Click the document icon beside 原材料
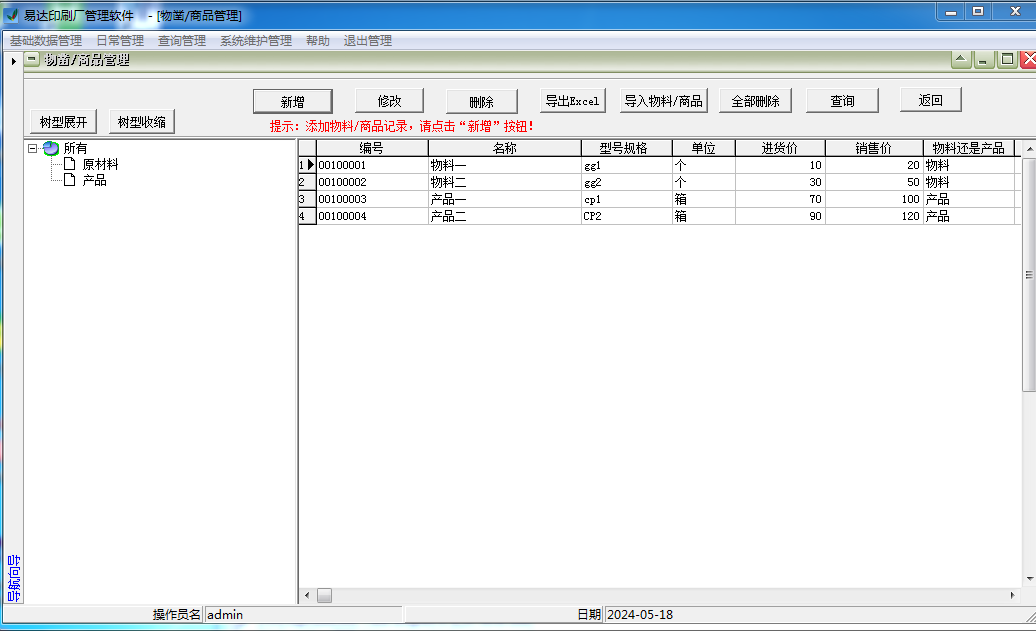This screenshot has height=631, width=1036. [x=69, y=164]
